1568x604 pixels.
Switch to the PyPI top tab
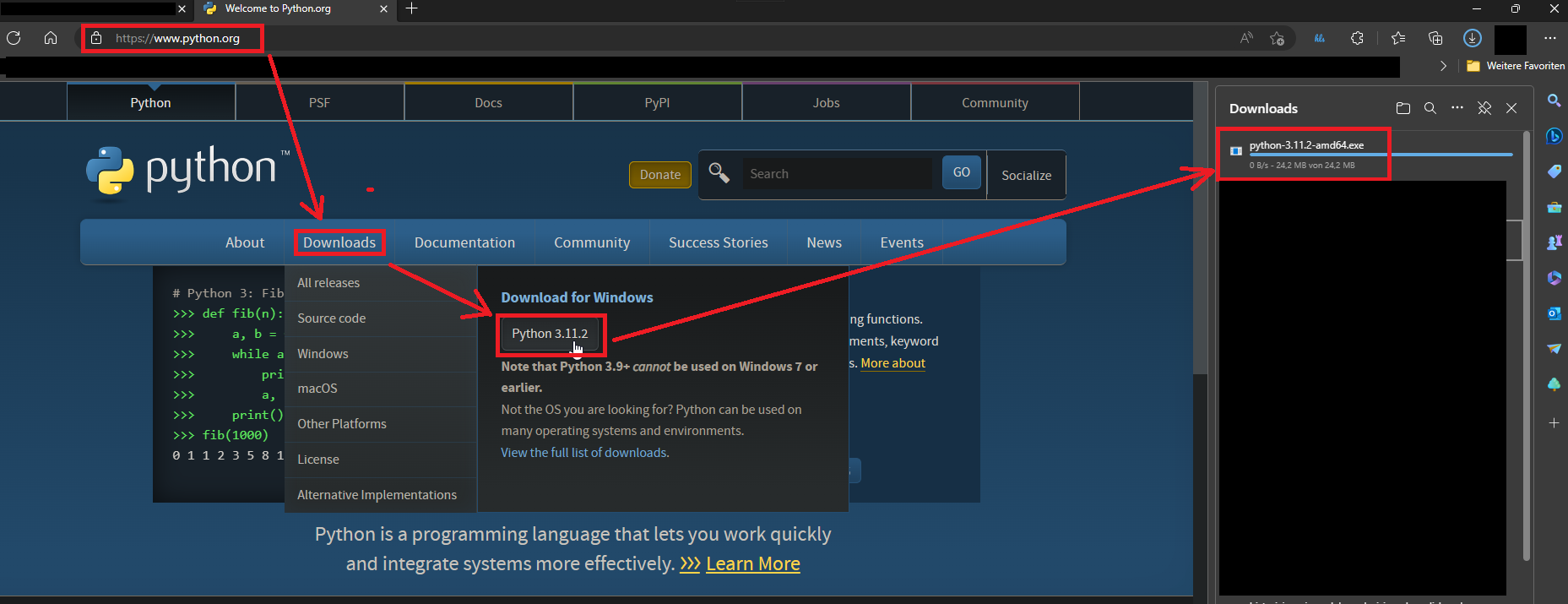coord(657,102)
